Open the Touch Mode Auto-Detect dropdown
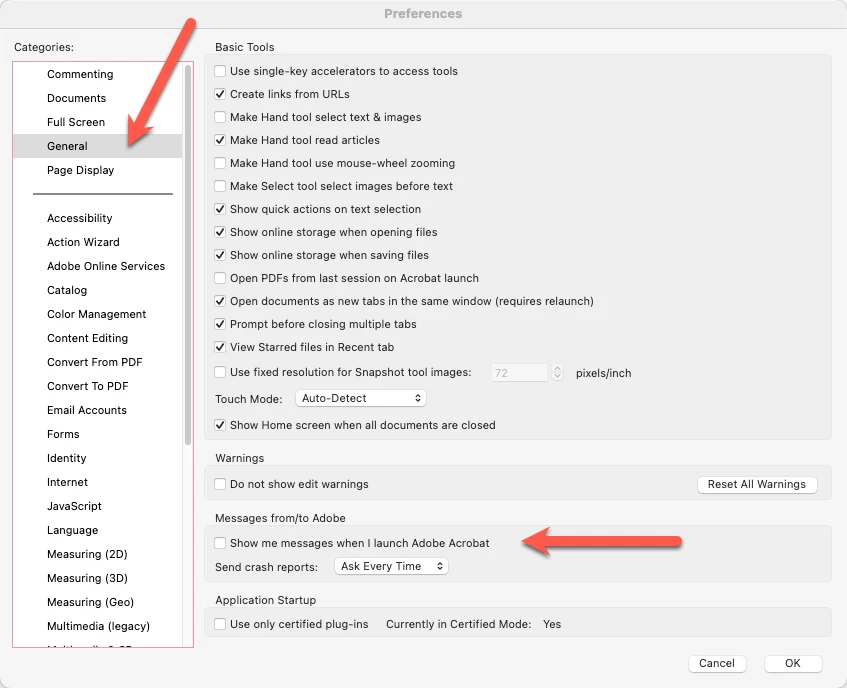The image size is (847, 688). 361,399
